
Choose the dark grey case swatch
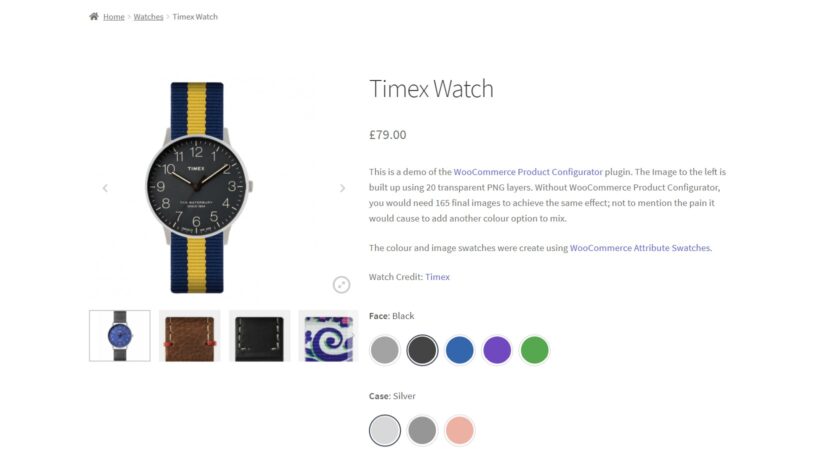click(422, 430)
